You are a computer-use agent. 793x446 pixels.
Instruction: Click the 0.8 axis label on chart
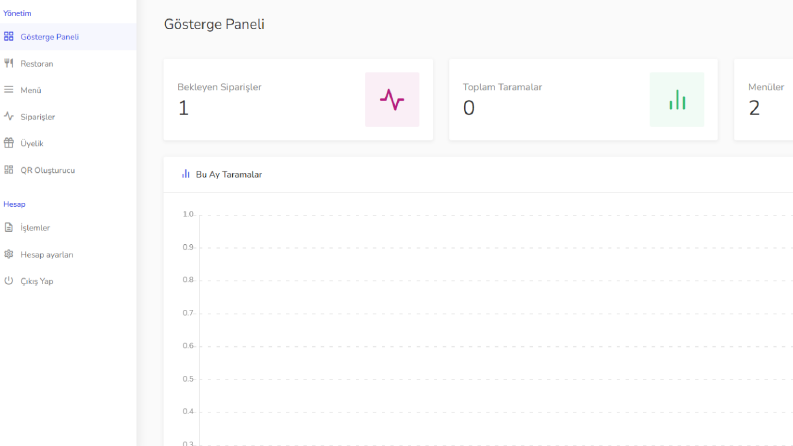188,280
